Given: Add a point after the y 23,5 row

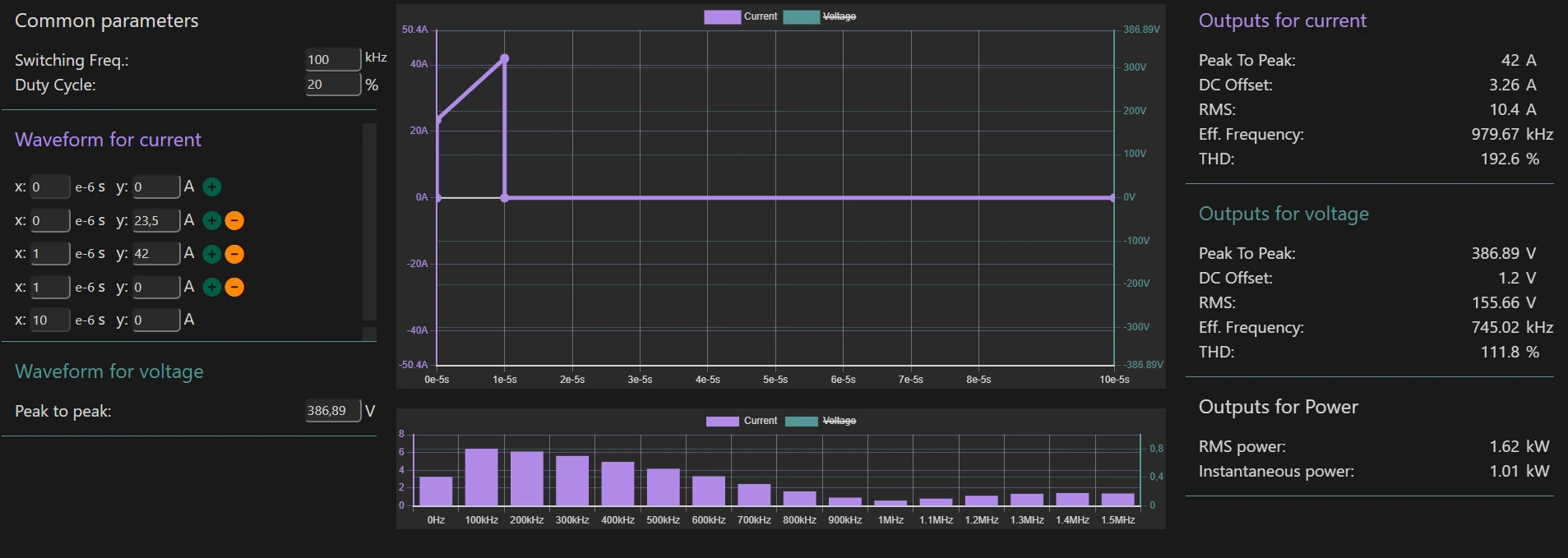Looking at the screenshot, I should pos(211,221).
